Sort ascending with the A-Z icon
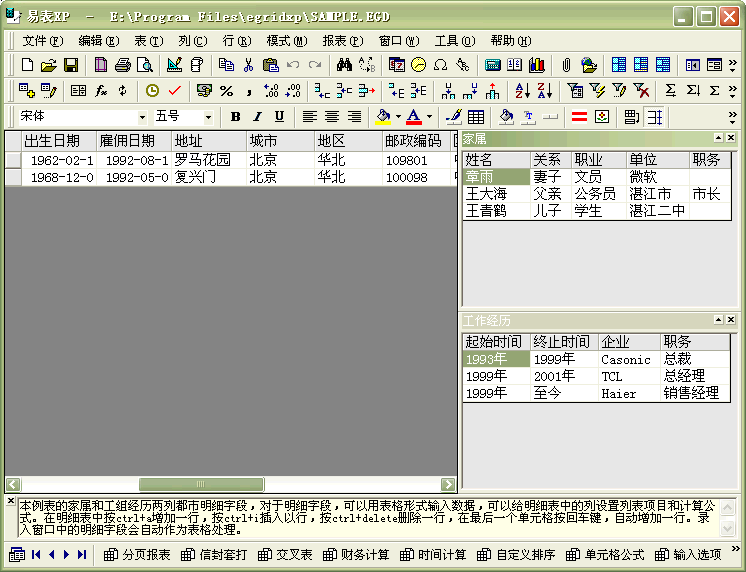 (x=522, y=90)
